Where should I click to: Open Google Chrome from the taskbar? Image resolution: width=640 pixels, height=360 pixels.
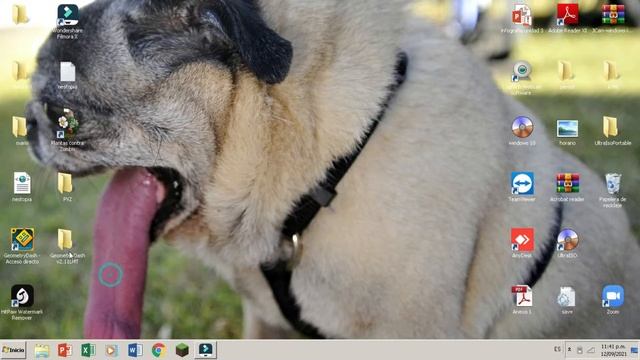(x=159, y=350)
